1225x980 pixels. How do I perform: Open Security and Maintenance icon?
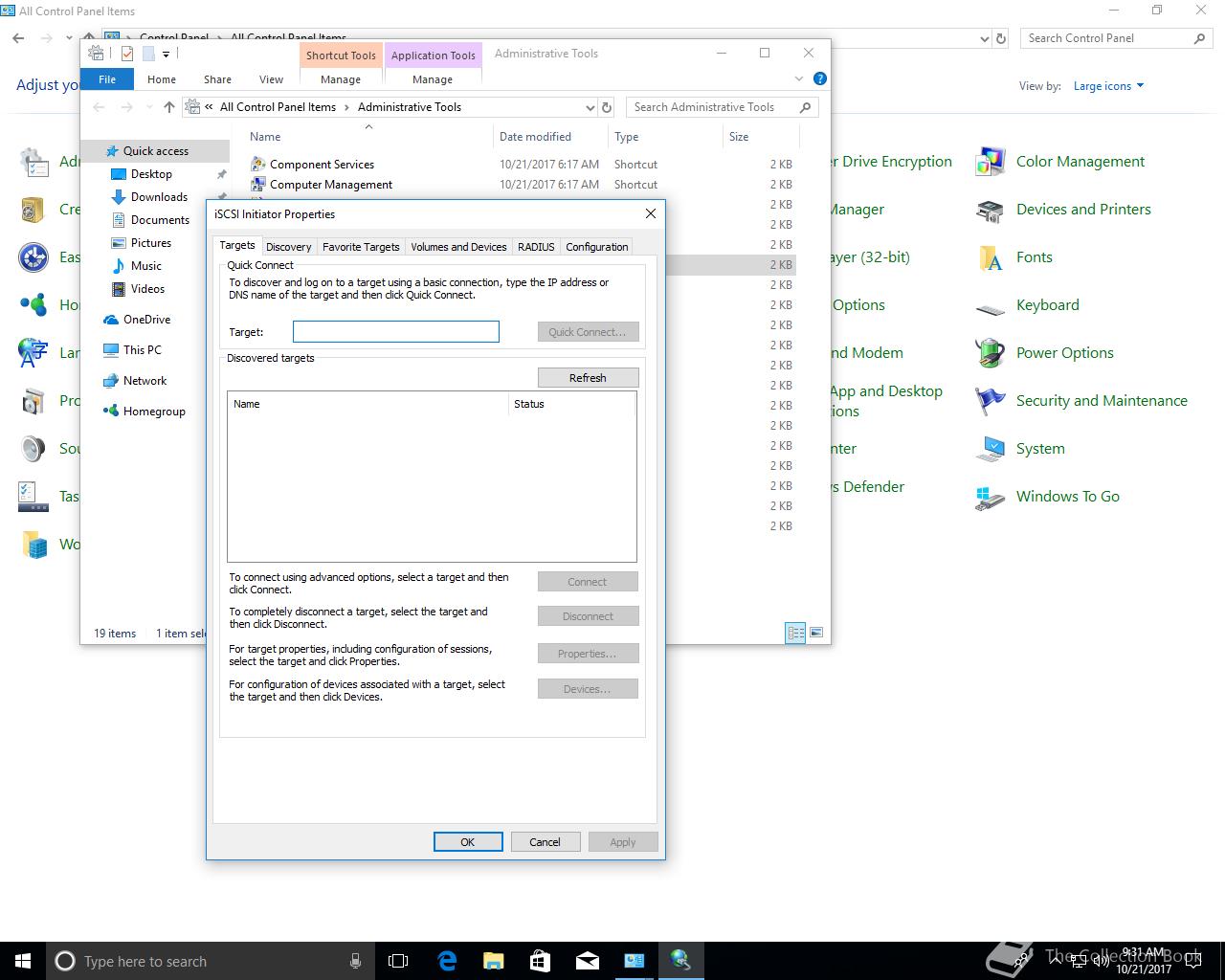click(990, 401)
